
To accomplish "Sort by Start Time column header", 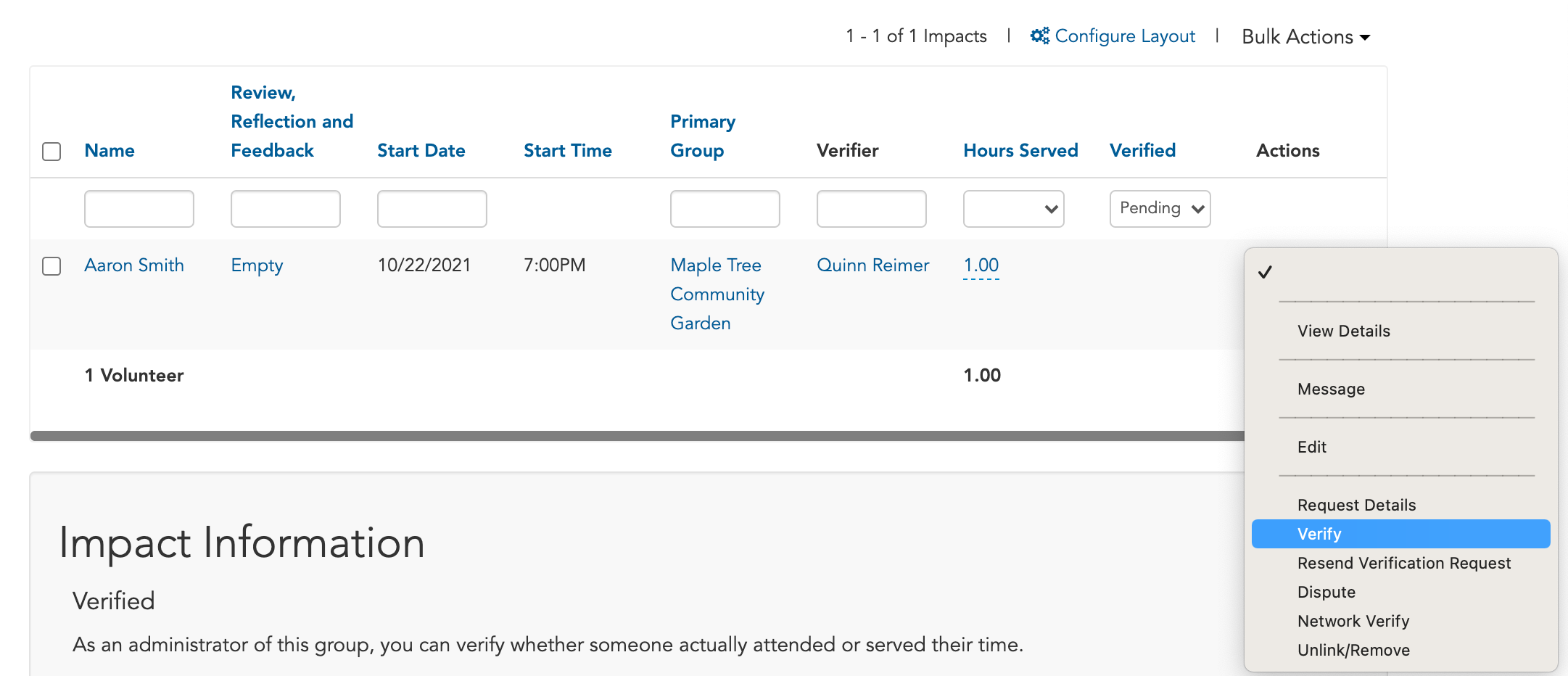I will 568,150.
